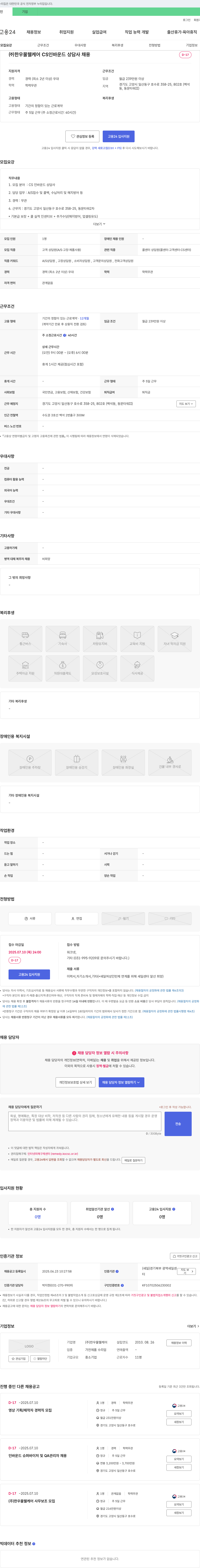Screen dimensions: 200x1568
Task: Open 인바운드 슈퍼바이저 및 QA관리자 채용 posting
Action: coord(38,1455)
